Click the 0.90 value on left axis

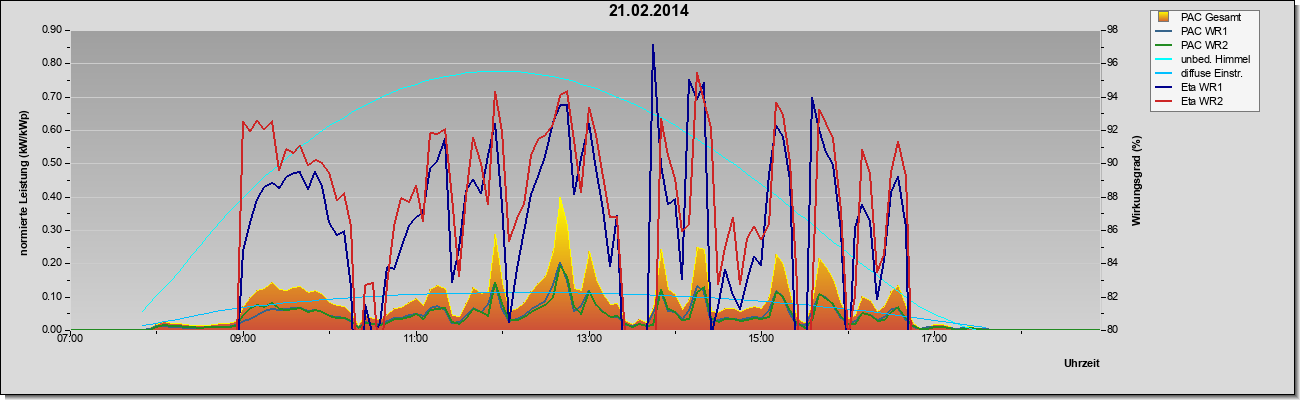coord(52,30)
